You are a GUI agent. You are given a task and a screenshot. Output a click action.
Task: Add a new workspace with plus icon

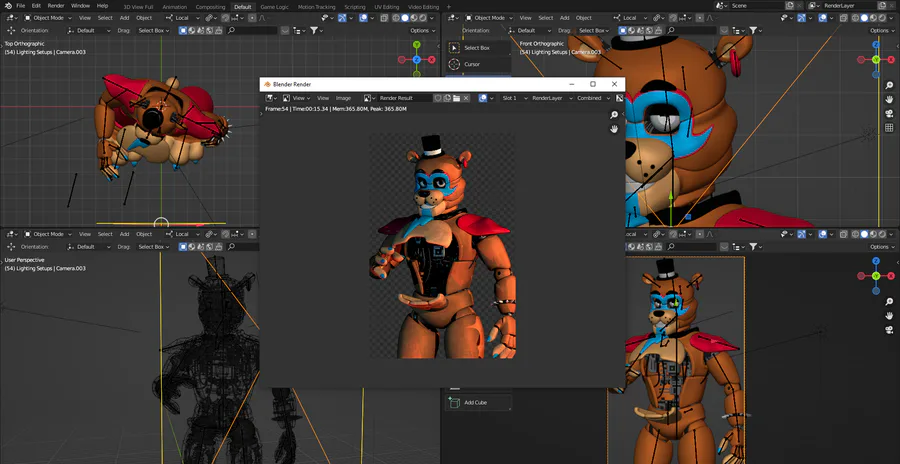point(449,7)
